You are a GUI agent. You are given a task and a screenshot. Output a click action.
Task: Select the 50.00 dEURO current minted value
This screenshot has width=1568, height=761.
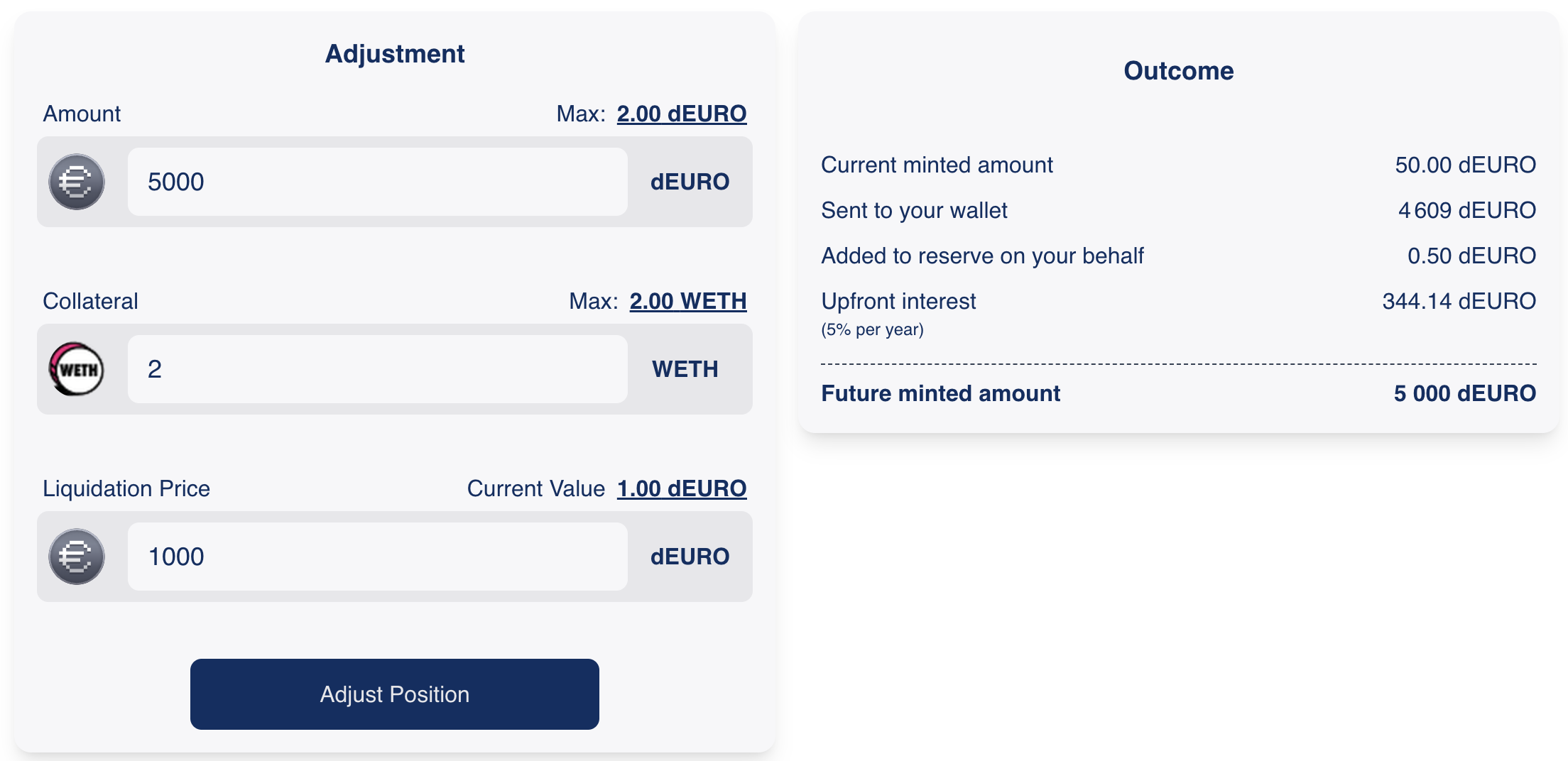tap(1465, 165)
